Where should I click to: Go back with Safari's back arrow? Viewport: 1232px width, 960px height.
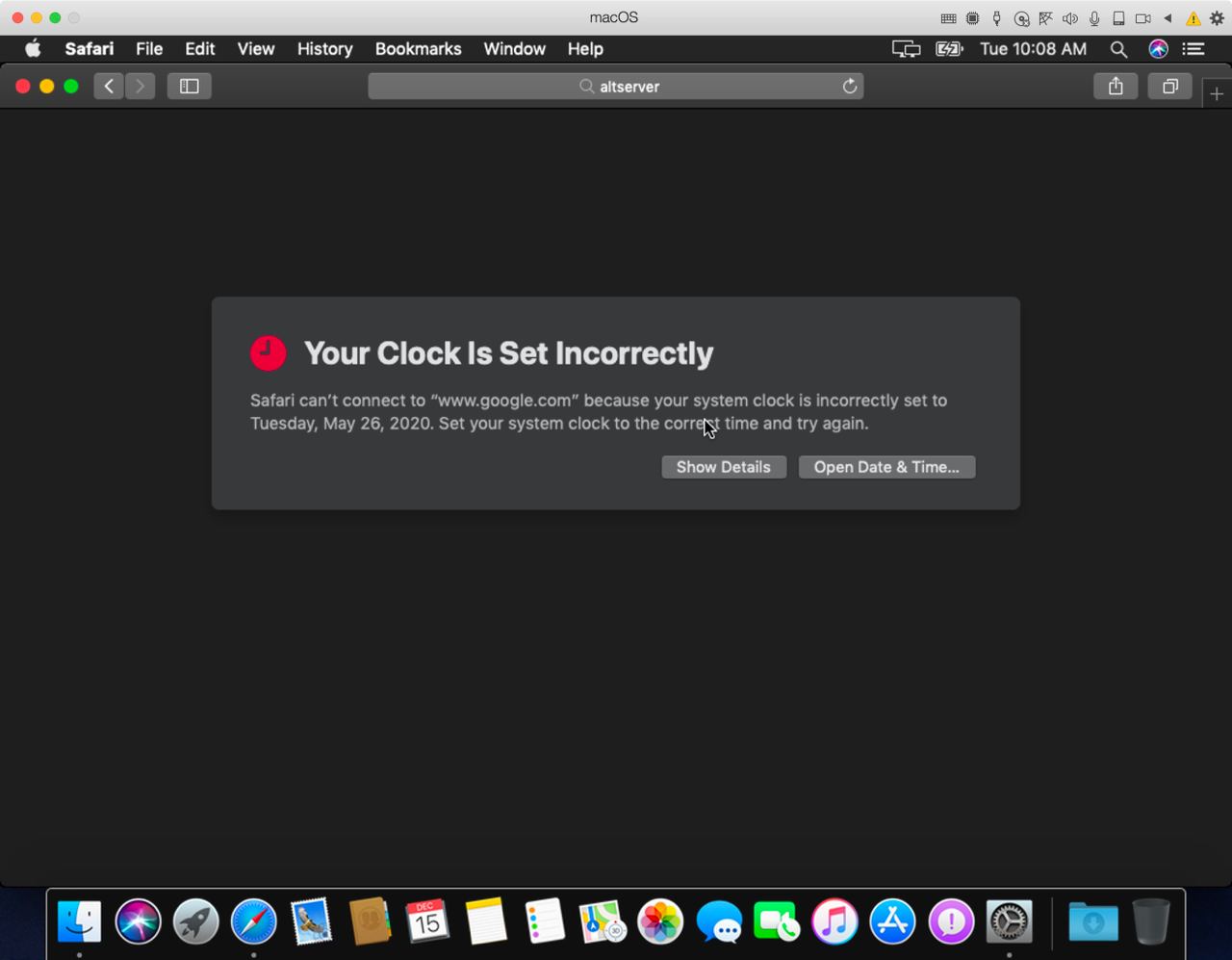point(109,87)
